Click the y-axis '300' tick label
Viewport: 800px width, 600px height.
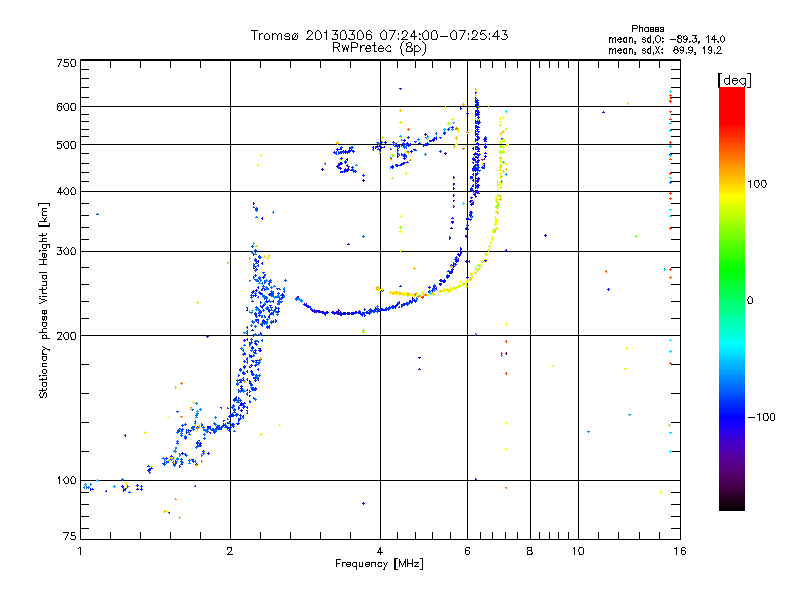point(66,251)
